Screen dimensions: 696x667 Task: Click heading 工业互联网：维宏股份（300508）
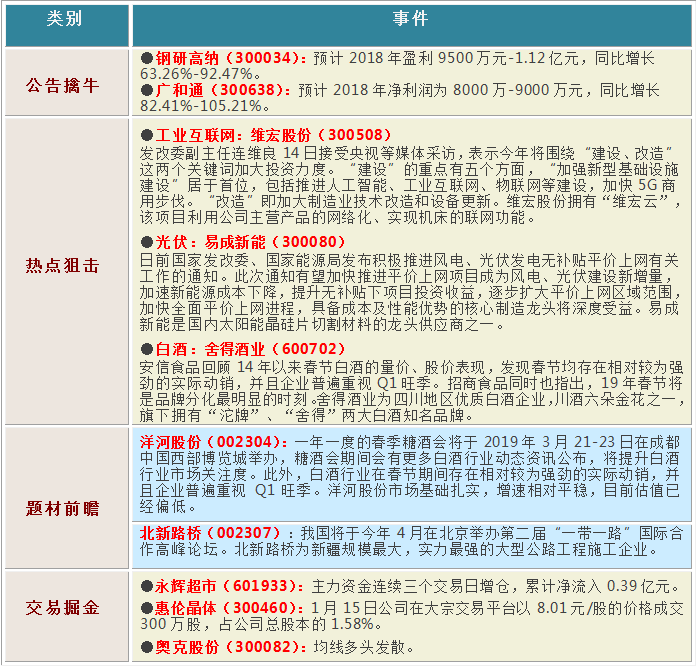pyautogui.click(x=273, y=135)
